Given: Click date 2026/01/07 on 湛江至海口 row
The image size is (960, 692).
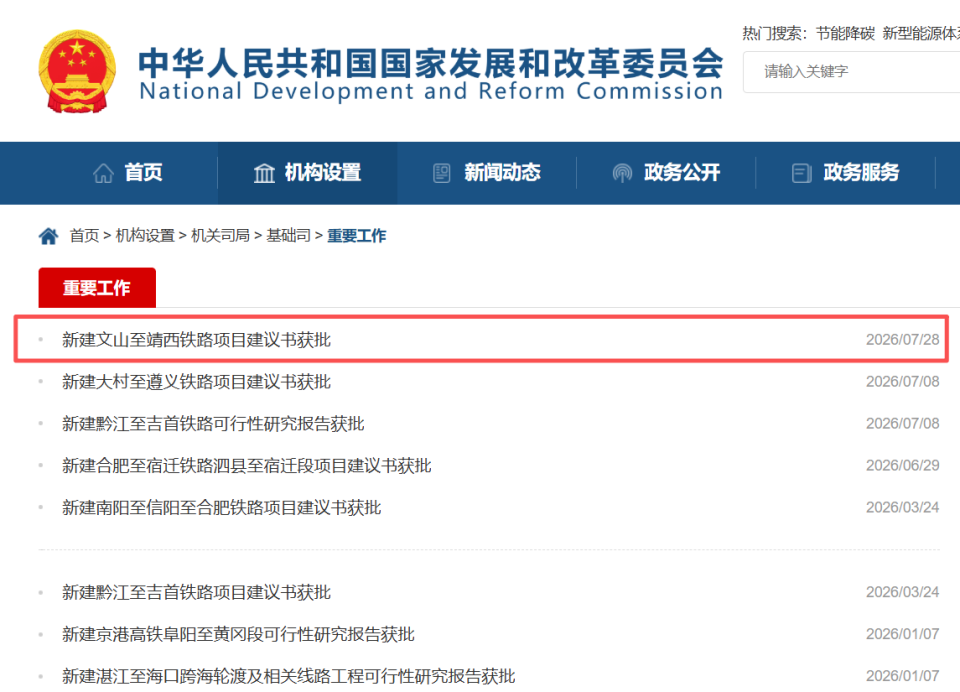Looking at the screenshot, I should [902, 676].
